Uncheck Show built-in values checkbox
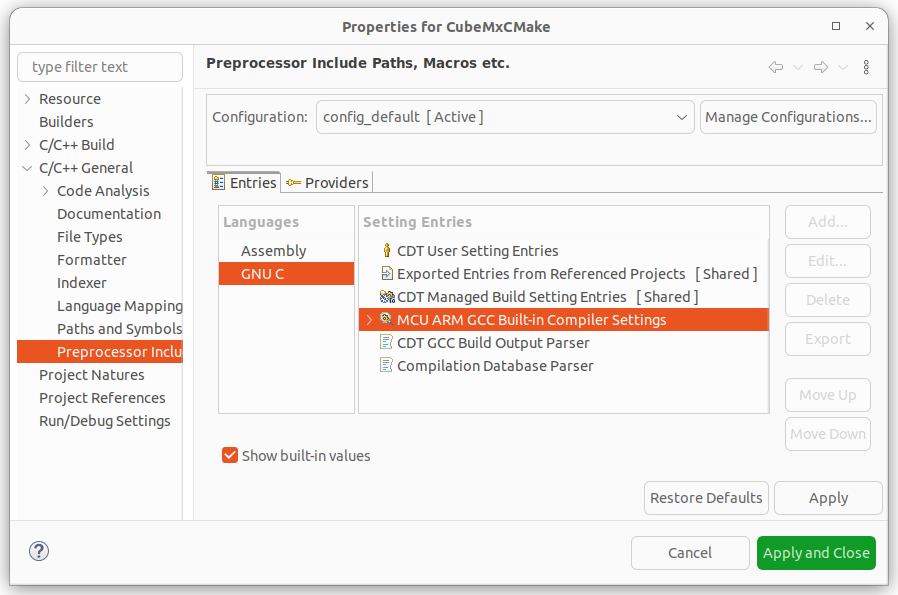 230,455
